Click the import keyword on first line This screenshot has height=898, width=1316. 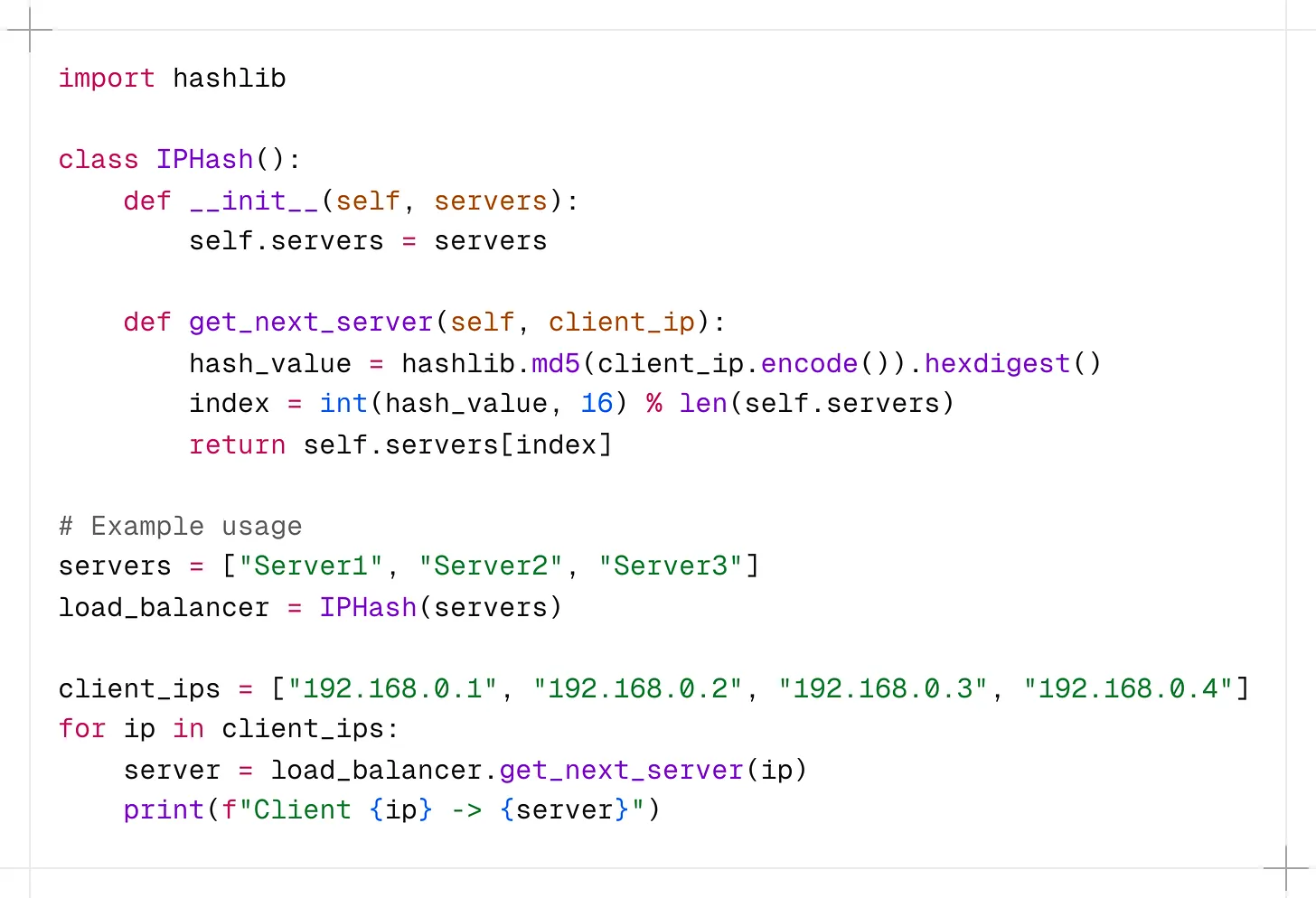[x=107, y=79]
